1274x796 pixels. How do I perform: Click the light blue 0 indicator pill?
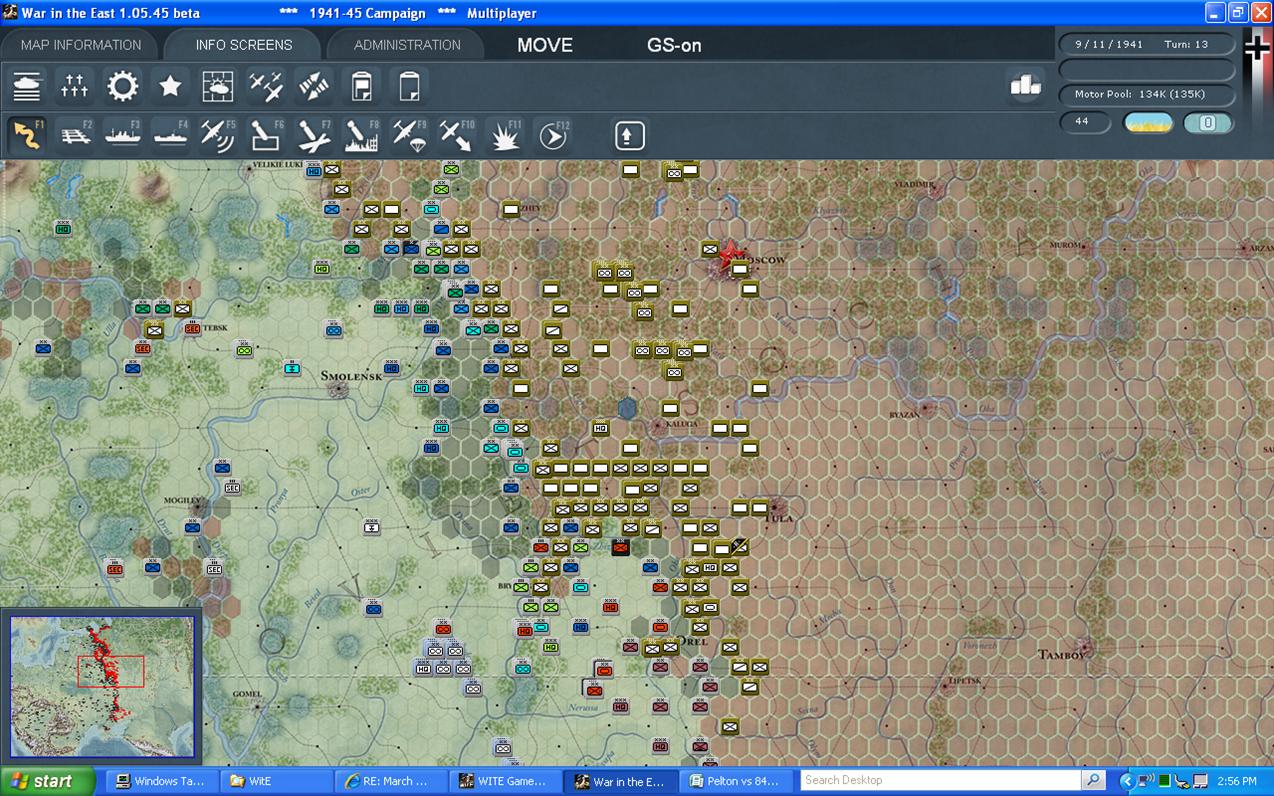[1208, 123]
